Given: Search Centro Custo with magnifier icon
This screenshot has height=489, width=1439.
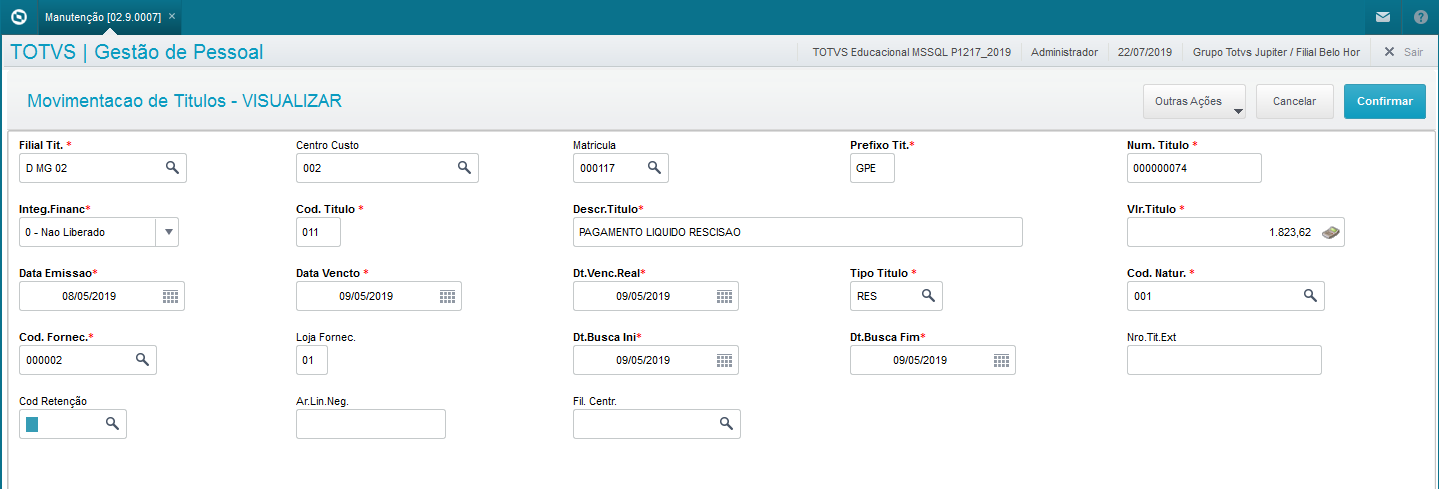Looking at the screenshot, I should click(464, 168).
